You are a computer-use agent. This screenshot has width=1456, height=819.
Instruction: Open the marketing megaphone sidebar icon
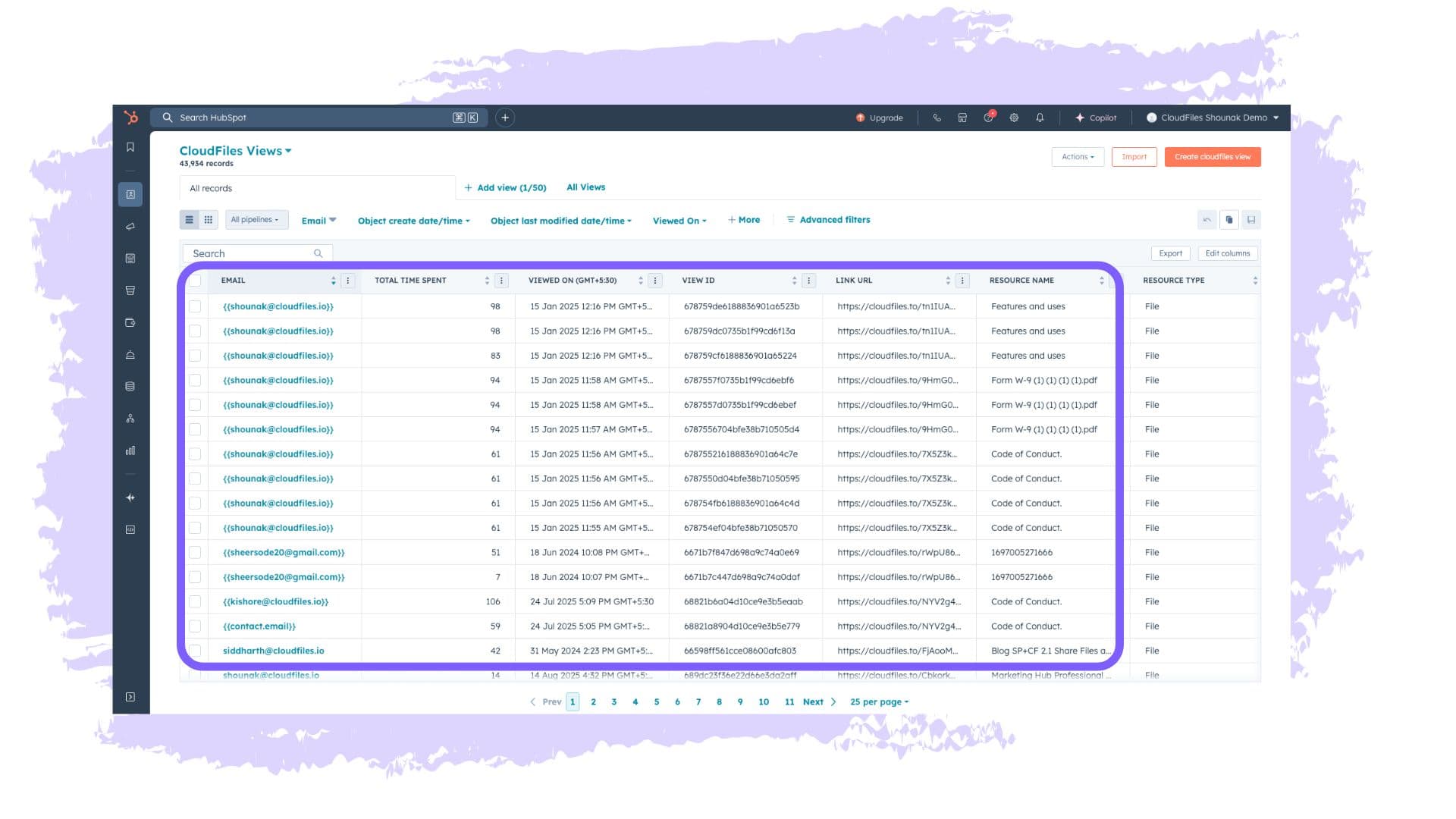tap(130, 226)
